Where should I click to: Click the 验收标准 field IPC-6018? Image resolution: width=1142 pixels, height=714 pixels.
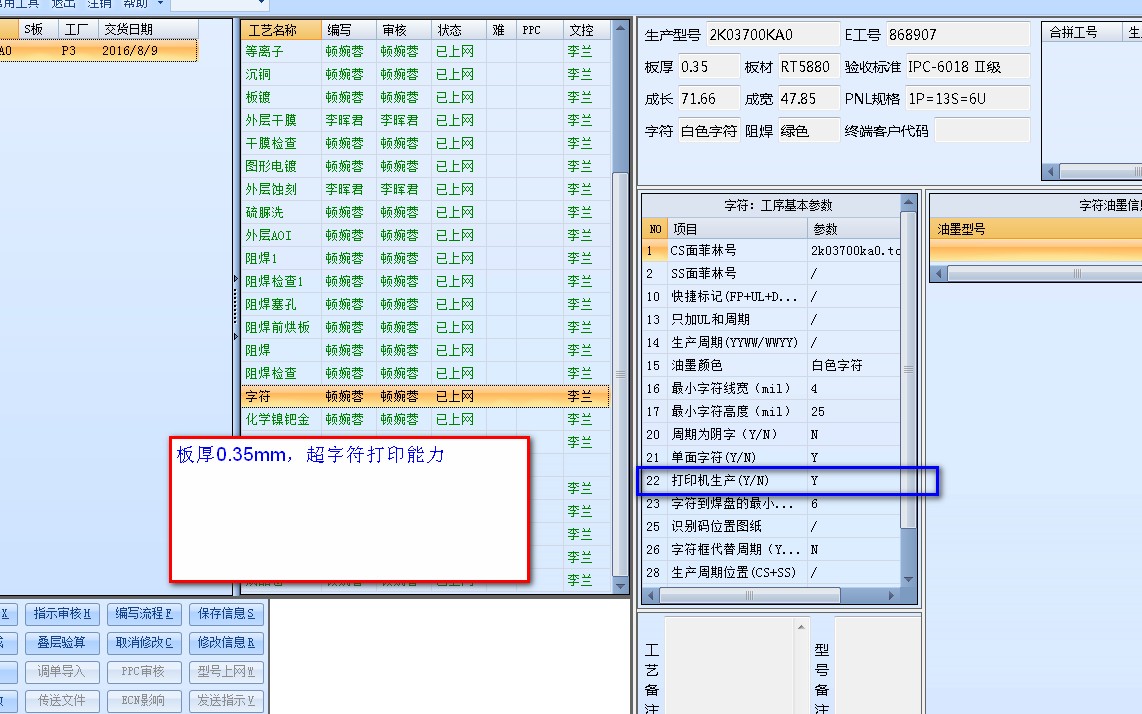[967, 66]
